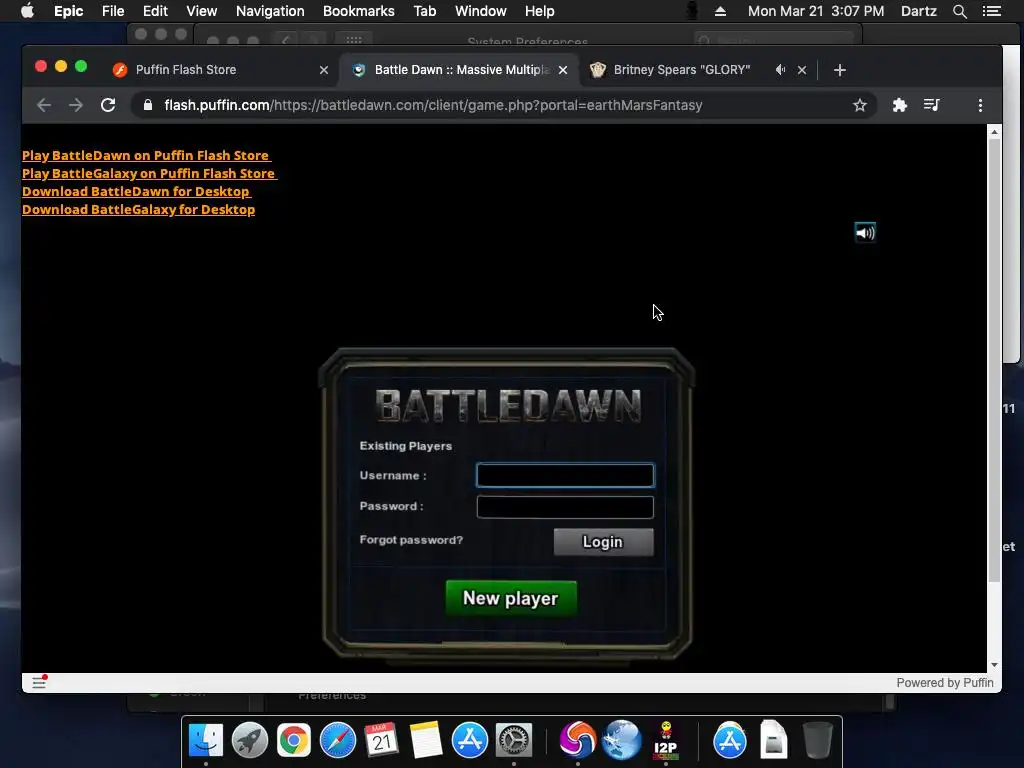Open Download BattleDawn for Desktop link
The width and height of the screenshot is (1024, 768).
(x=136, y=191)
